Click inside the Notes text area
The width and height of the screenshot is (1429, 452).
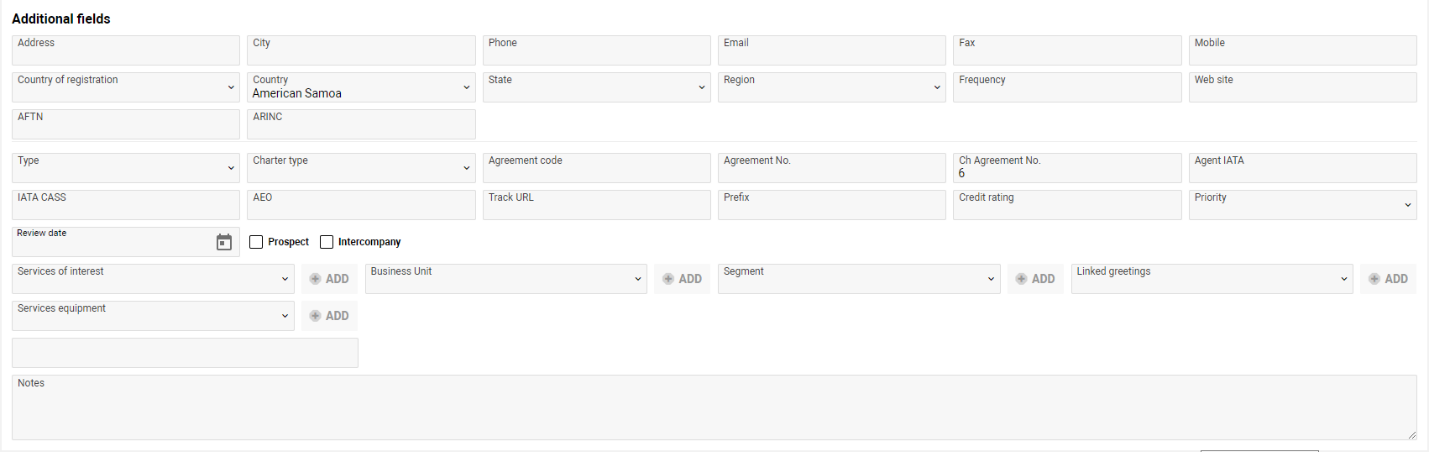(x=714, y=408)
